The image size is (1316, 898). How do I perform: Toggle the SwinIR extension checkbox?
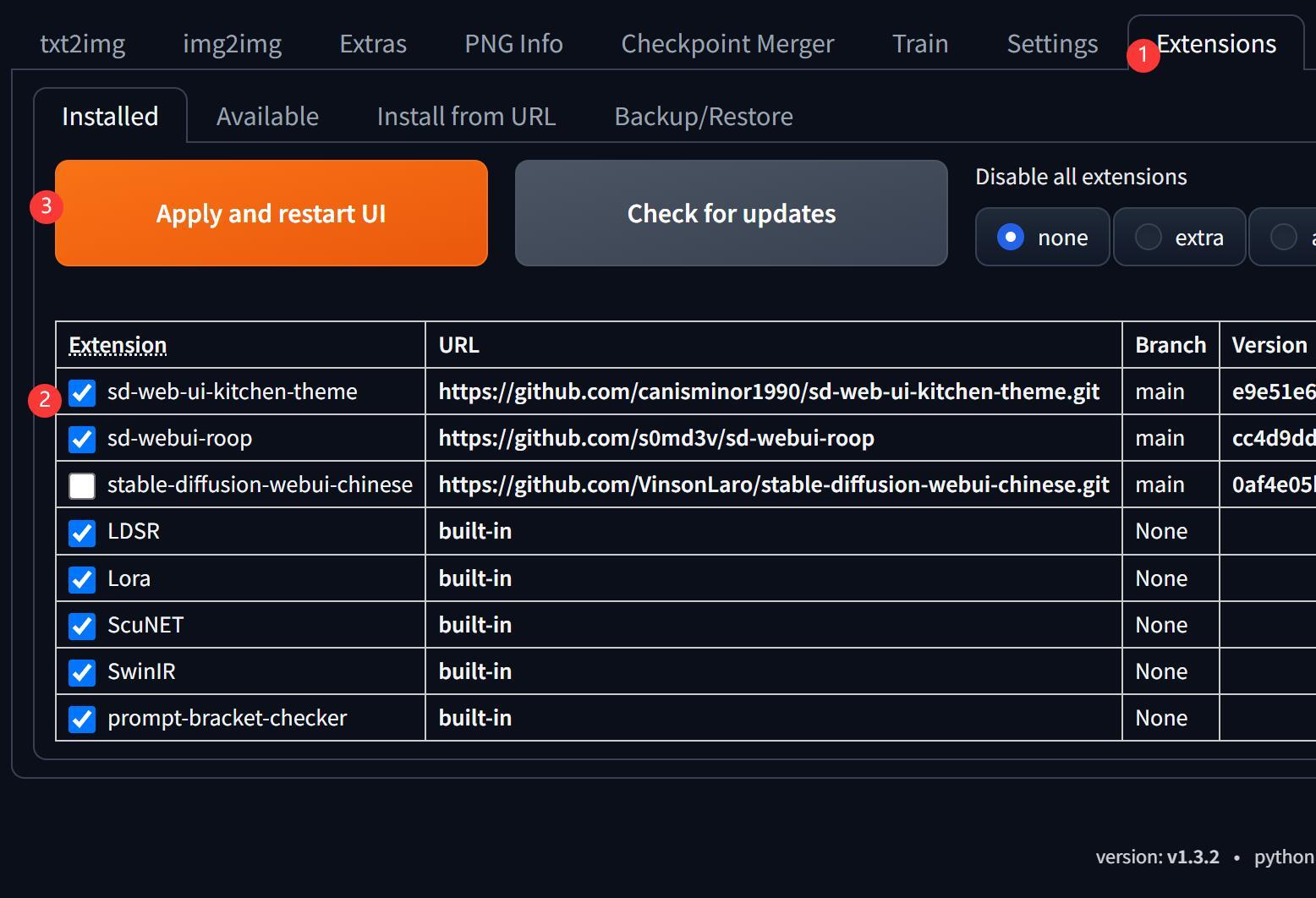[82, 672]
